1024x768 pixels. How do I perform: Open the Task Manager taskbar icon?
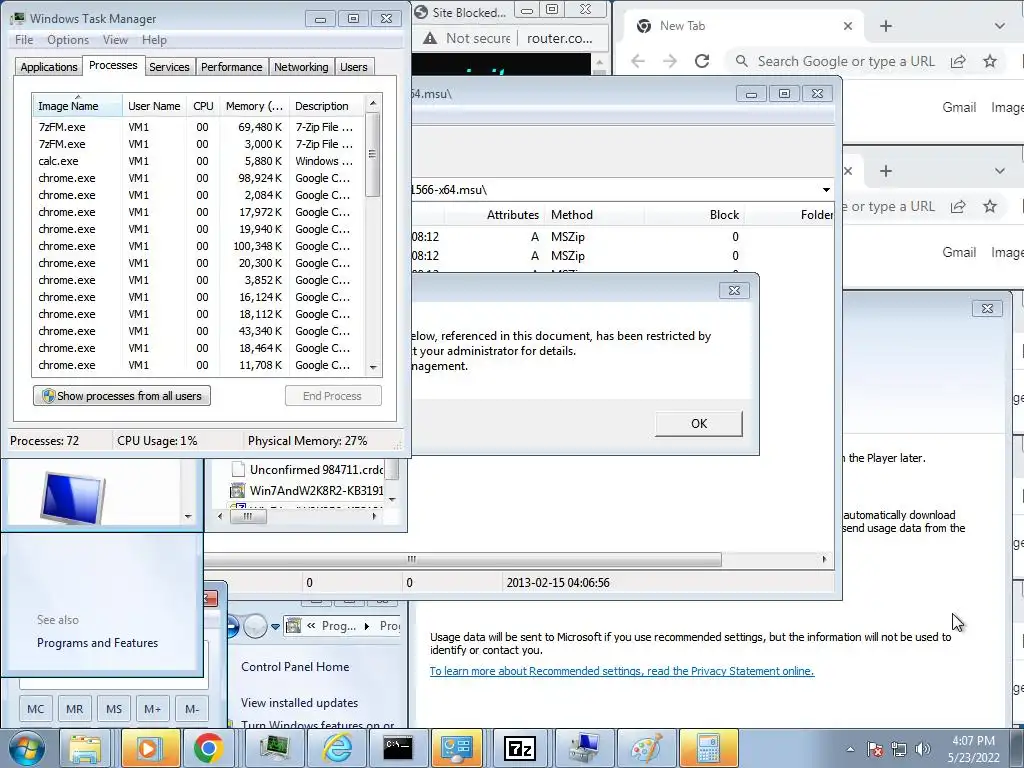pyautogui.click(x=275, y=748)
